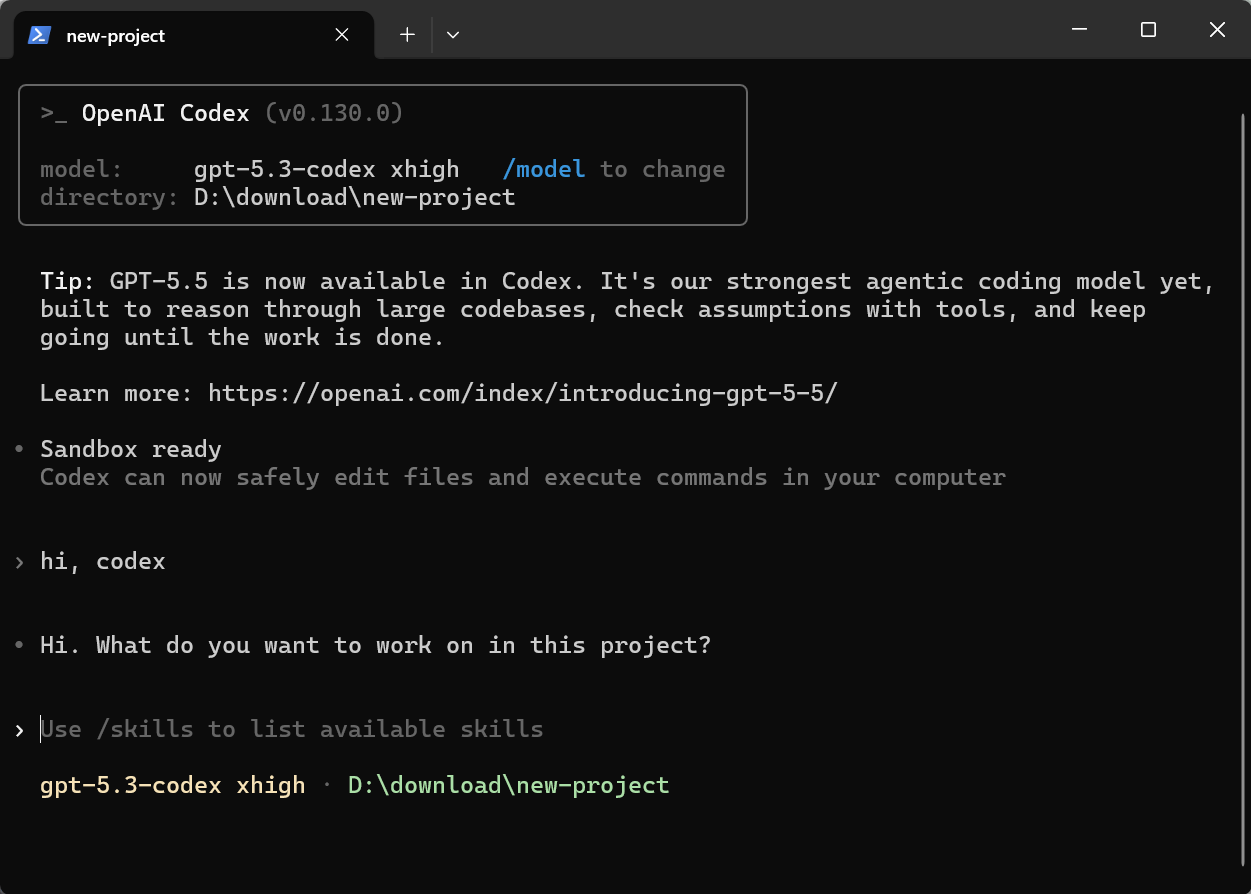Click the bold Tip: label

(68, 281)
